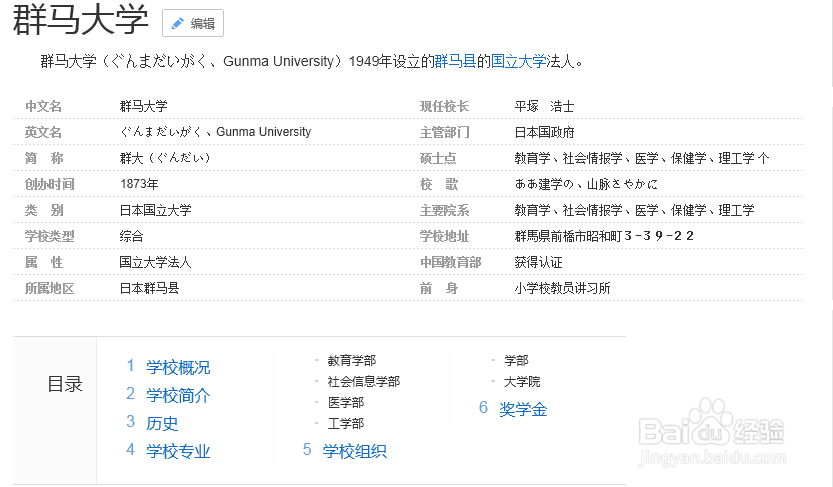
Task: Click the 现任校长 value 平塚 浩士
Action: [x=544, y=106]
